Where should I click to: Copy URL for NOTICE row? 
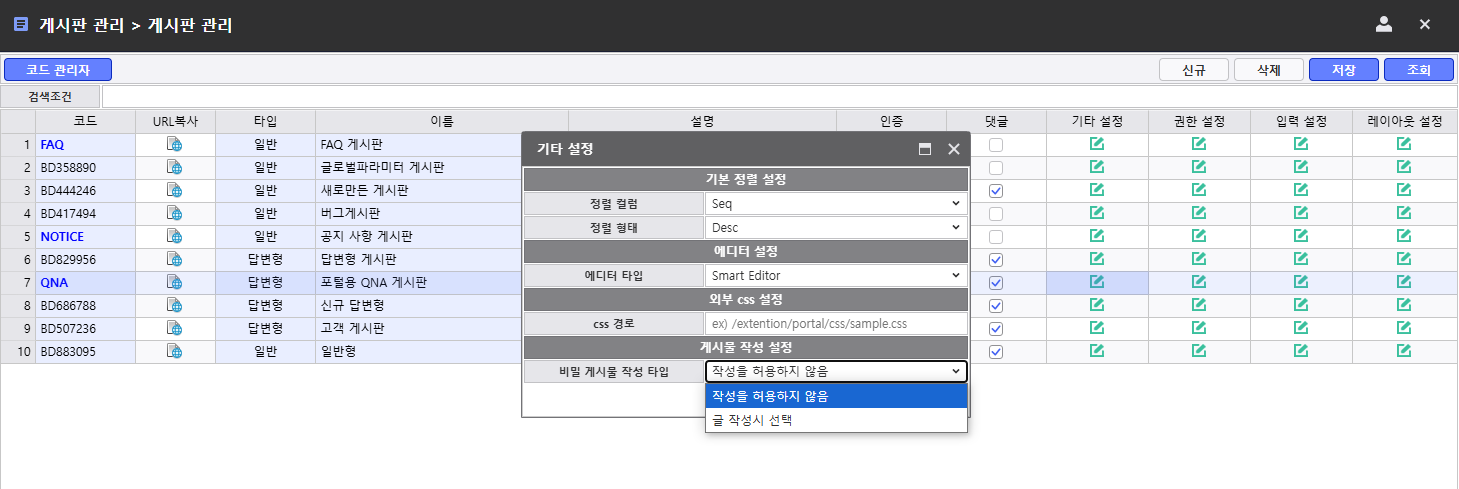click(x=175, y=236)
